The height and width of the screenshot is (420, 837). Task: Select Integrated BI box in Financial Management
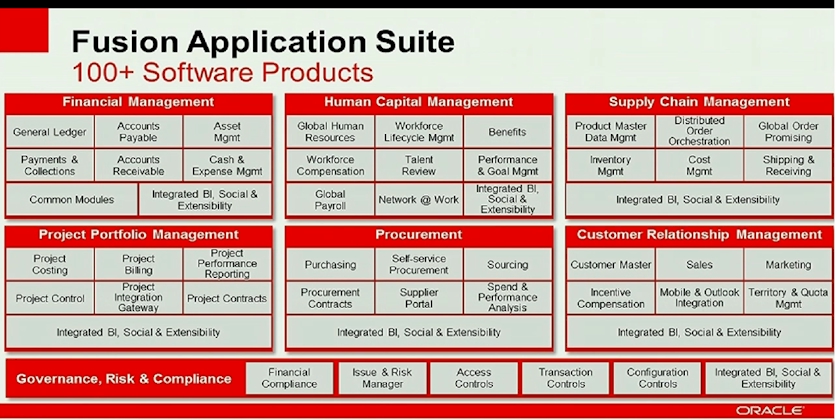[x=205, y=200]
